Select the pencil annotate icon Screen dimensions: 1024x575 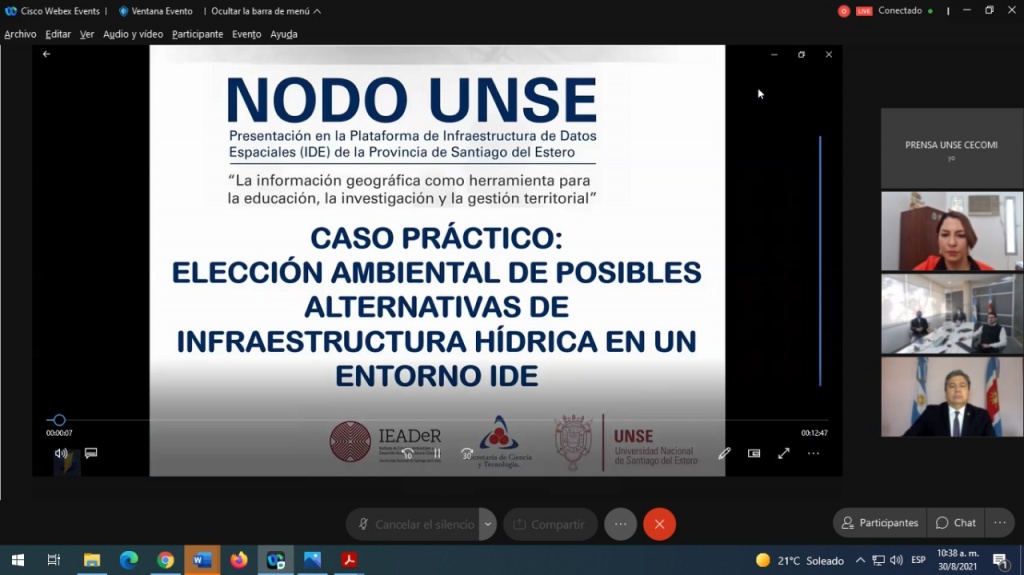pyautogui.click(x=724, y=453)
